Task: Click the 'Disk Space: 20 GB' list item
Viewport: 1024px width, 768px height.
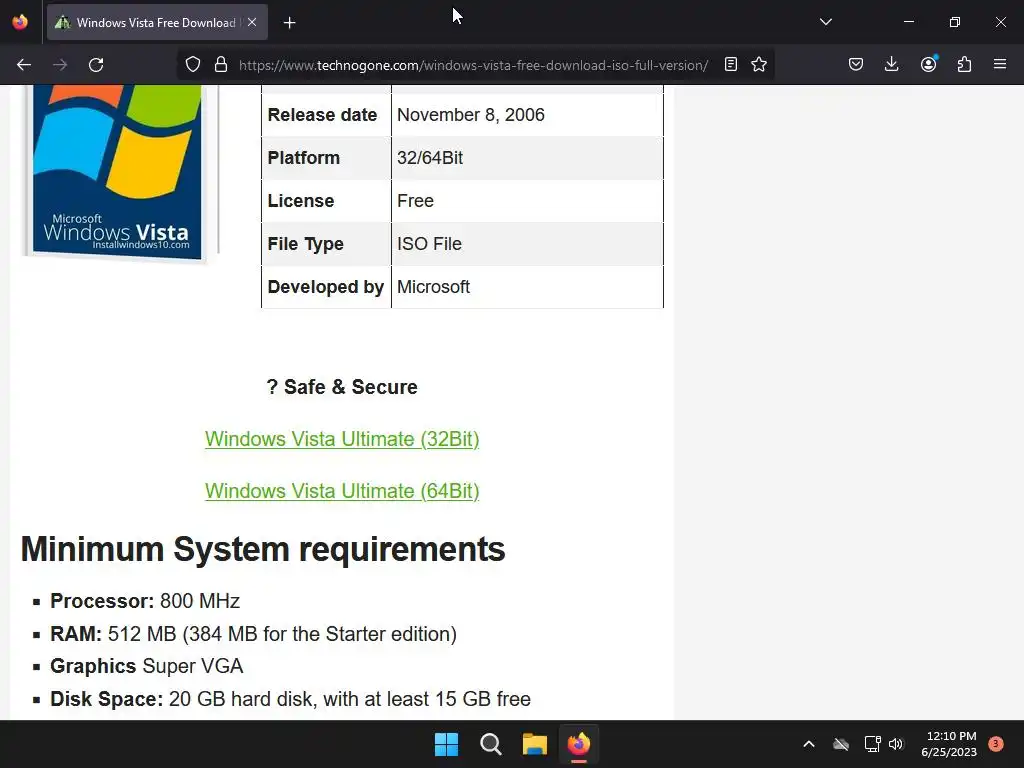Action: [291, 699]
